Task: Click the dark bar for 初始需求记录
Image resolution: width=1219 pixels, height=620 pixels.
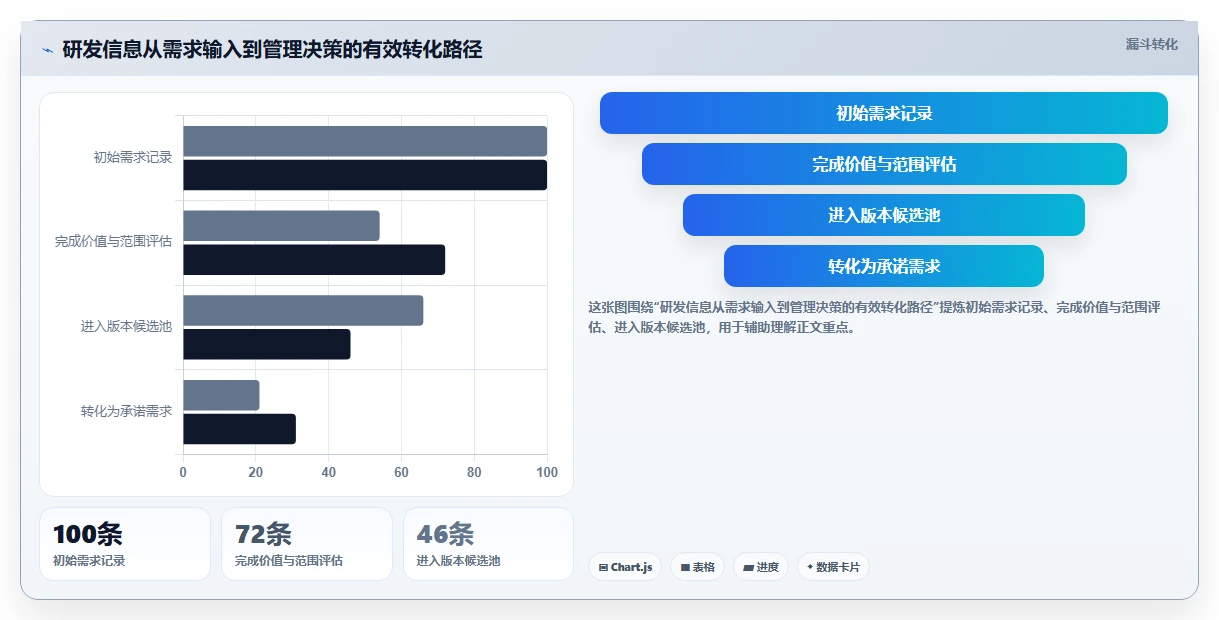Action: (365, 175)
